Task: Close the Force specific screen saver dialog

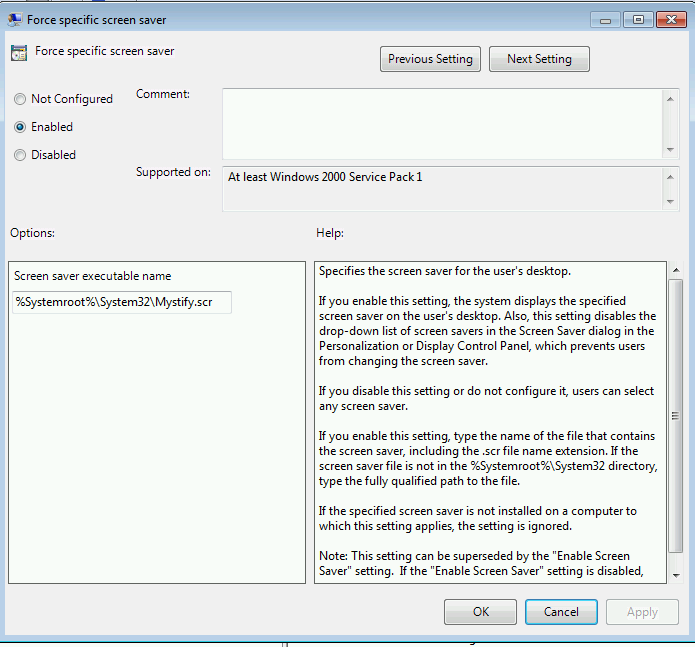Action: coord(672,20)
